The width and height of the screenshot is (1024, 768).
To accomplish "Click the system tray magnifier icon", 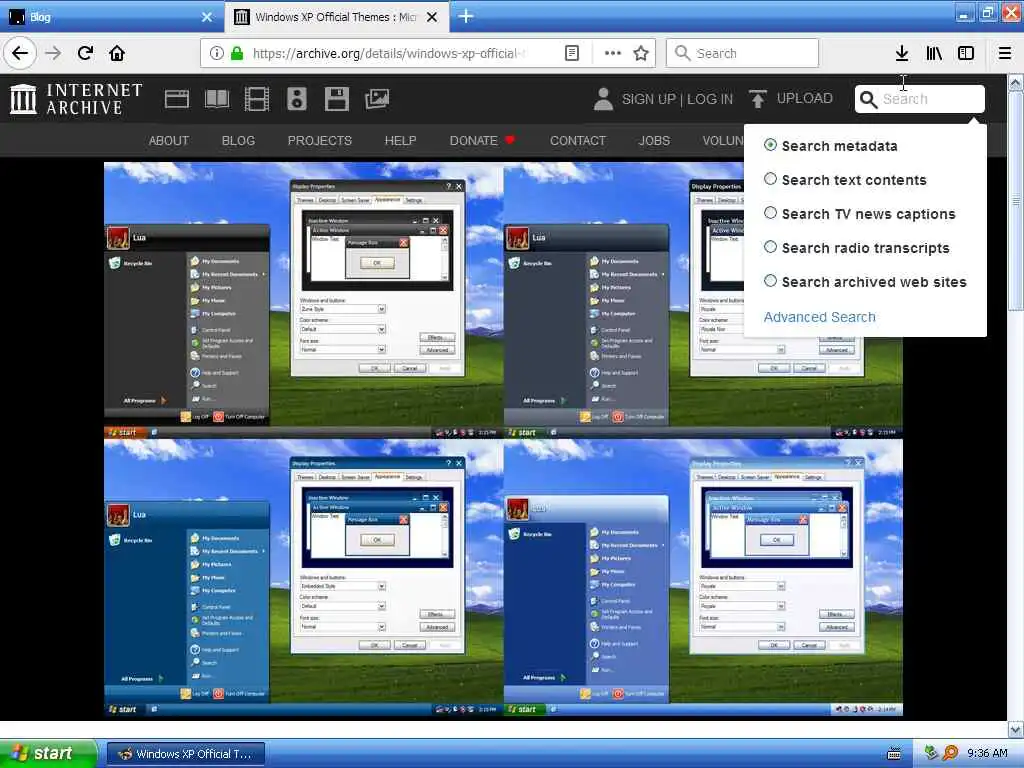I will (x=950, y=754).
